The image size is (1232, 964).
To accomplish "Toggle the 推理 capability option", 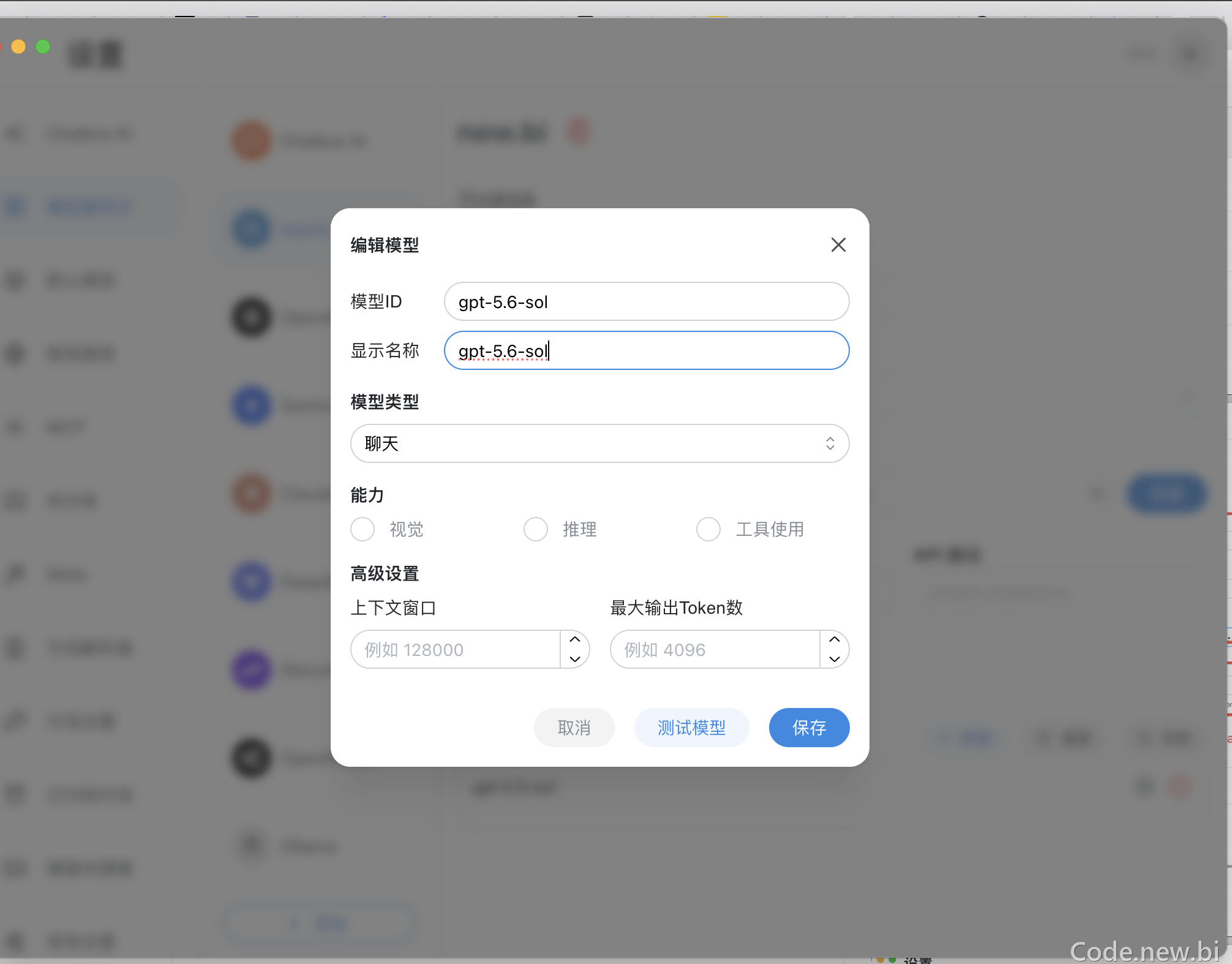I will click(536, 529).
